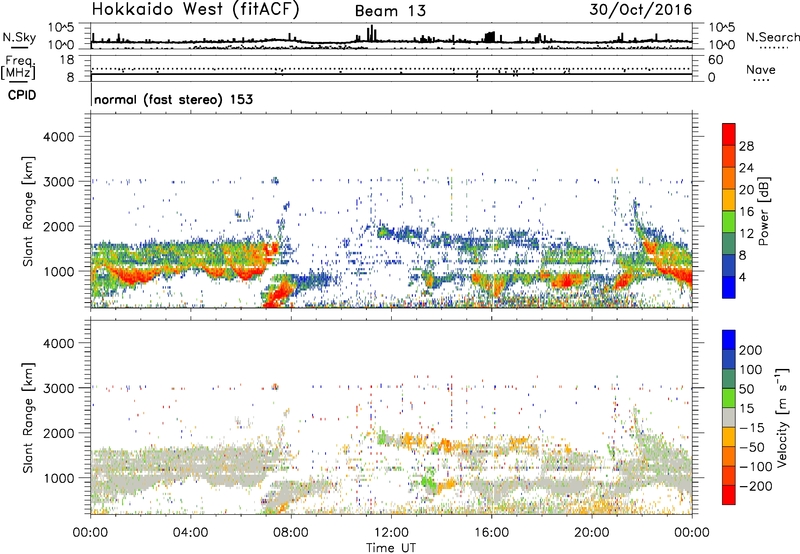Click velocity colorbar tick label '-200'
Screen dimensions: 800x554
pyautogui.click(x=756, y=486)
